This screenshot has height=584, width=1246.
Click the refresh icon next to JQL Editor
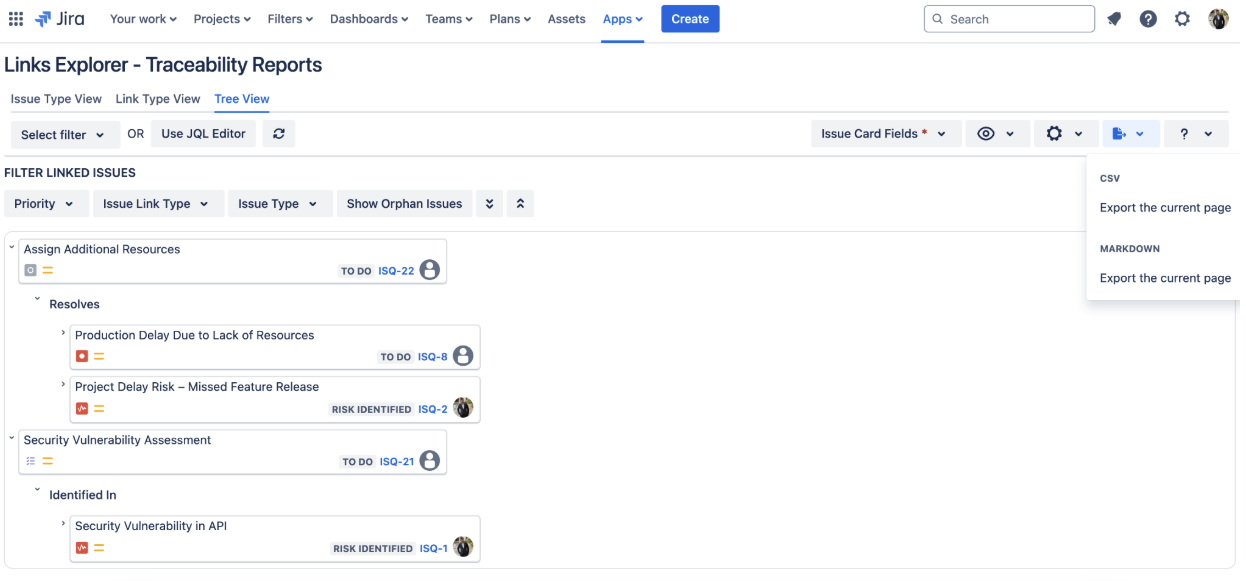tap(279, 134)
